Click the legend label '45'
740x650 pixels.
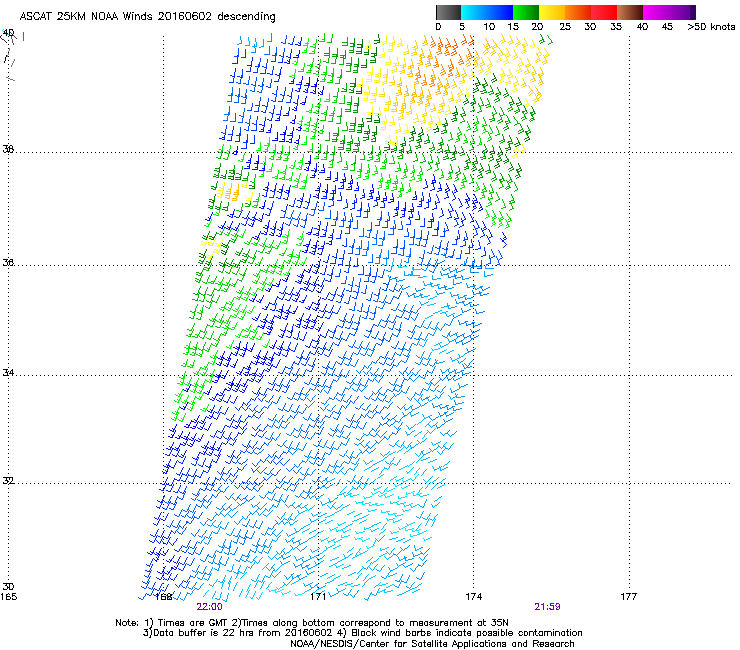click(x=667, y=27)
